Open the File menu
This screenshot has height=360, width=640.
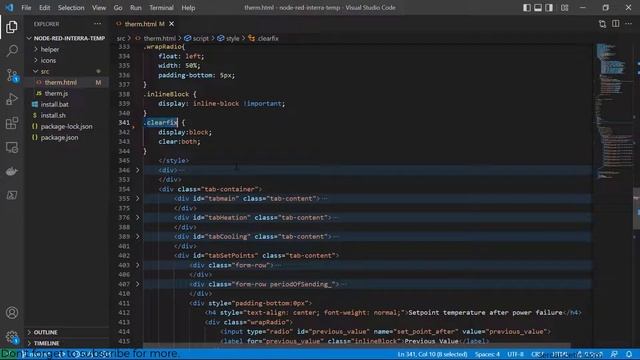tap(26, 7)
